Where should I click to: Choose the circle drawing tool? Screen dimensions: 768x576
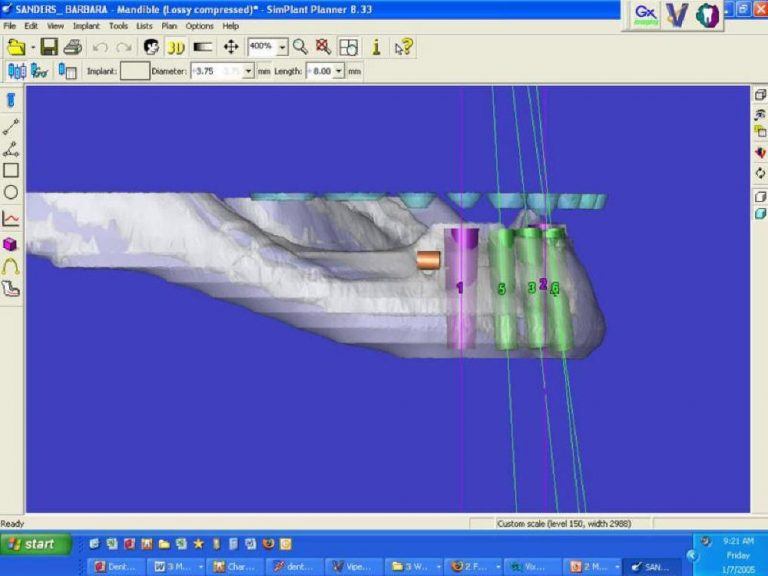tap(11, 192)
